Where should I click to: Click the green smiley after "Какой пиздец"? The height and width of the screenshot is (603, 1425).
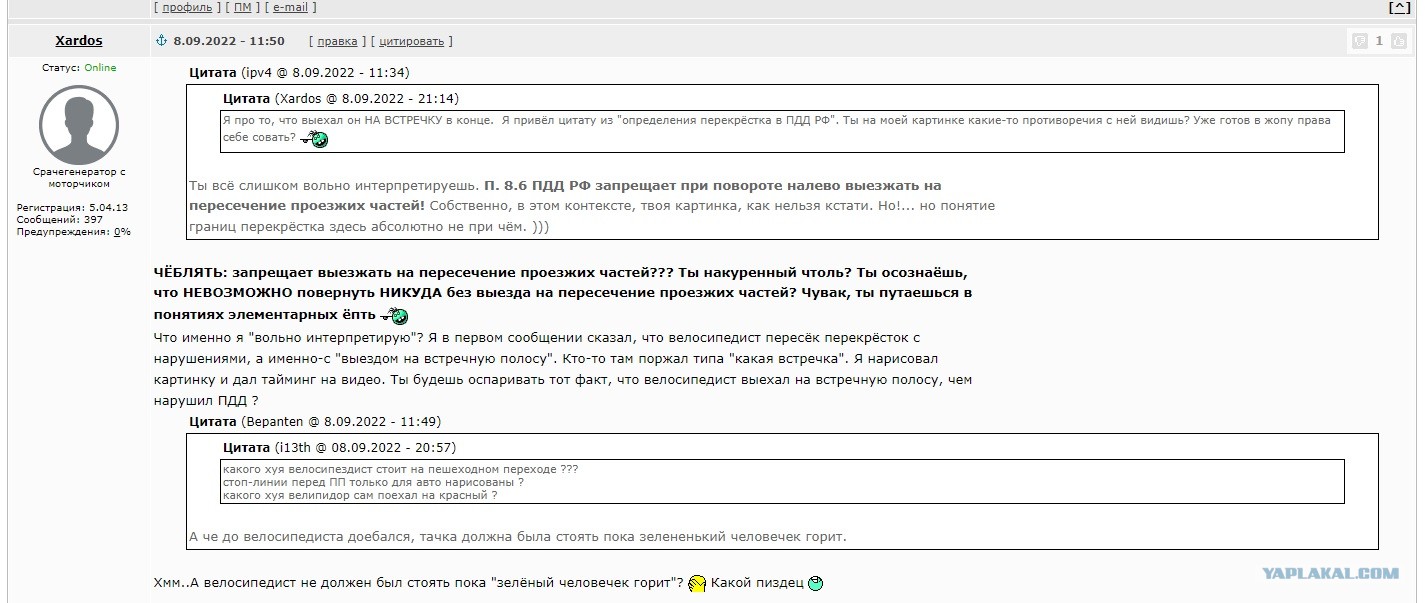815,583
